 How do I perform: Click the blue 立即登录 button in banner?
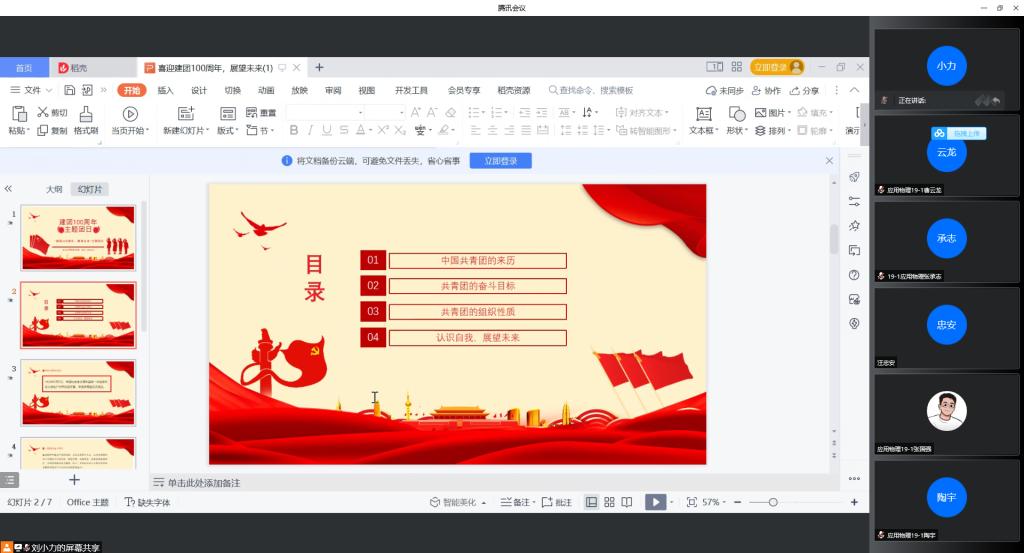(x=500, y=160)
